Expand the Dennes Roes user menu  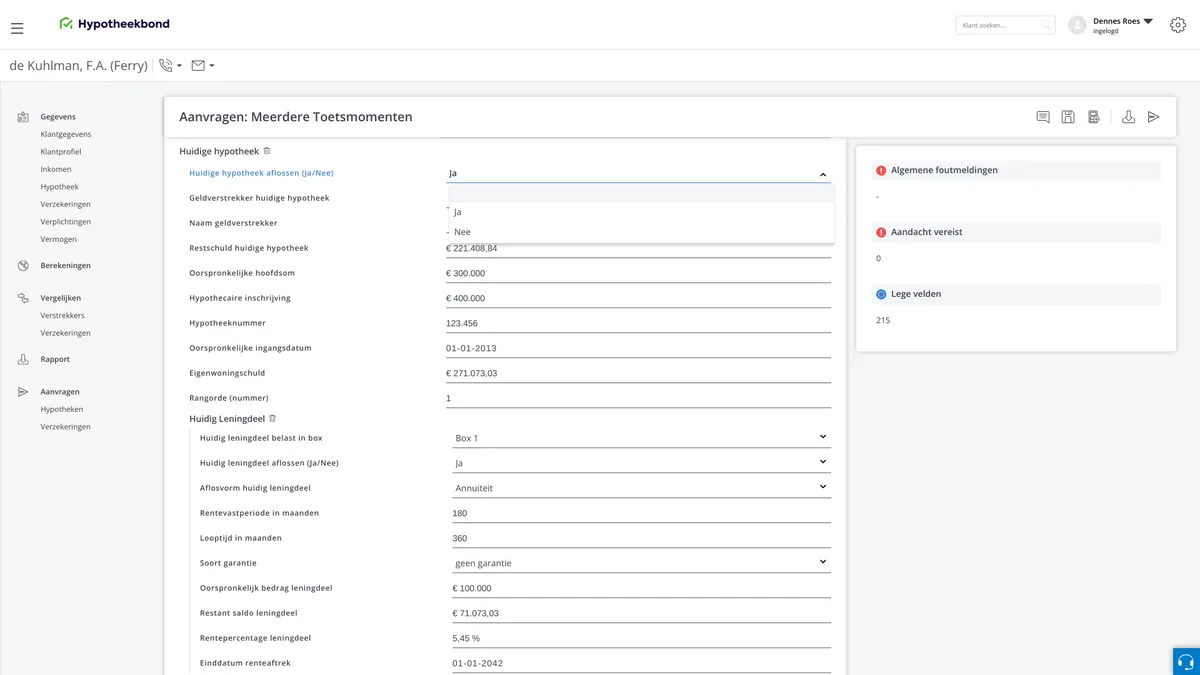(1148, 21)
